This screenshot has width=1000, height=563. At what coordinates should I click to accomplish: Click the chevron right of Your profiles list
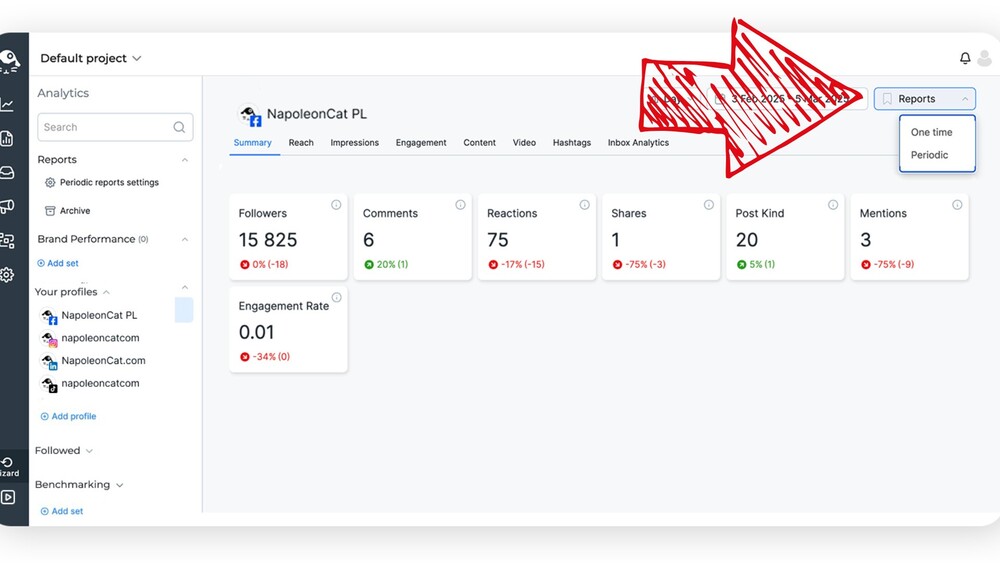point(185,287)
